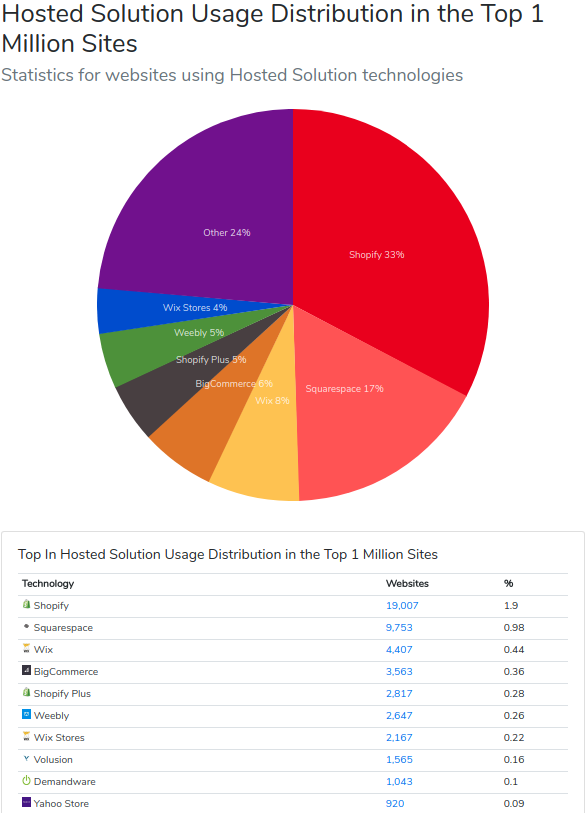Image resolution: width=585 pixels, height=813 pixels.
Task: Click the 3,563 websites count
Action: click(399, 671)
